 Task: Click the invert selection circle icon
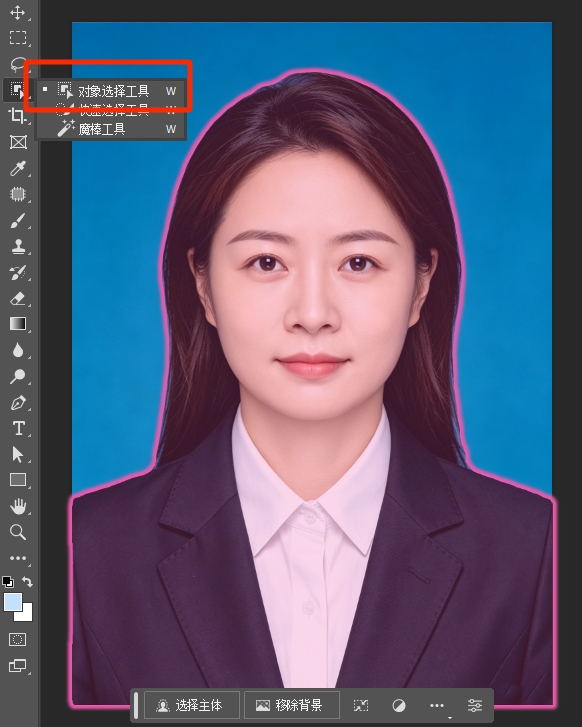click(x=399, y=706)
